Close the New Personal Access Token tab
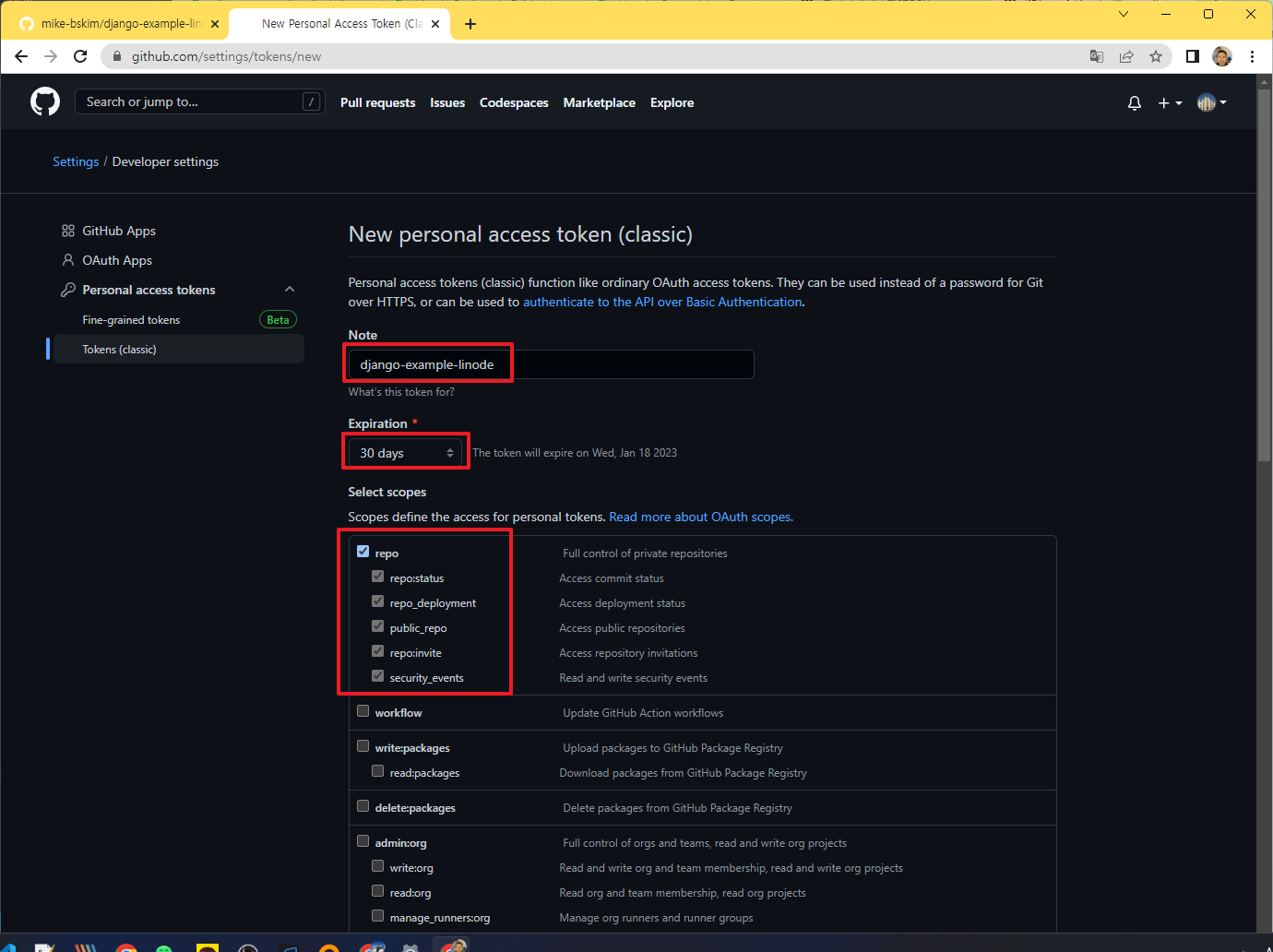The width and height of the screenshot is (1273, 952). 435,24
